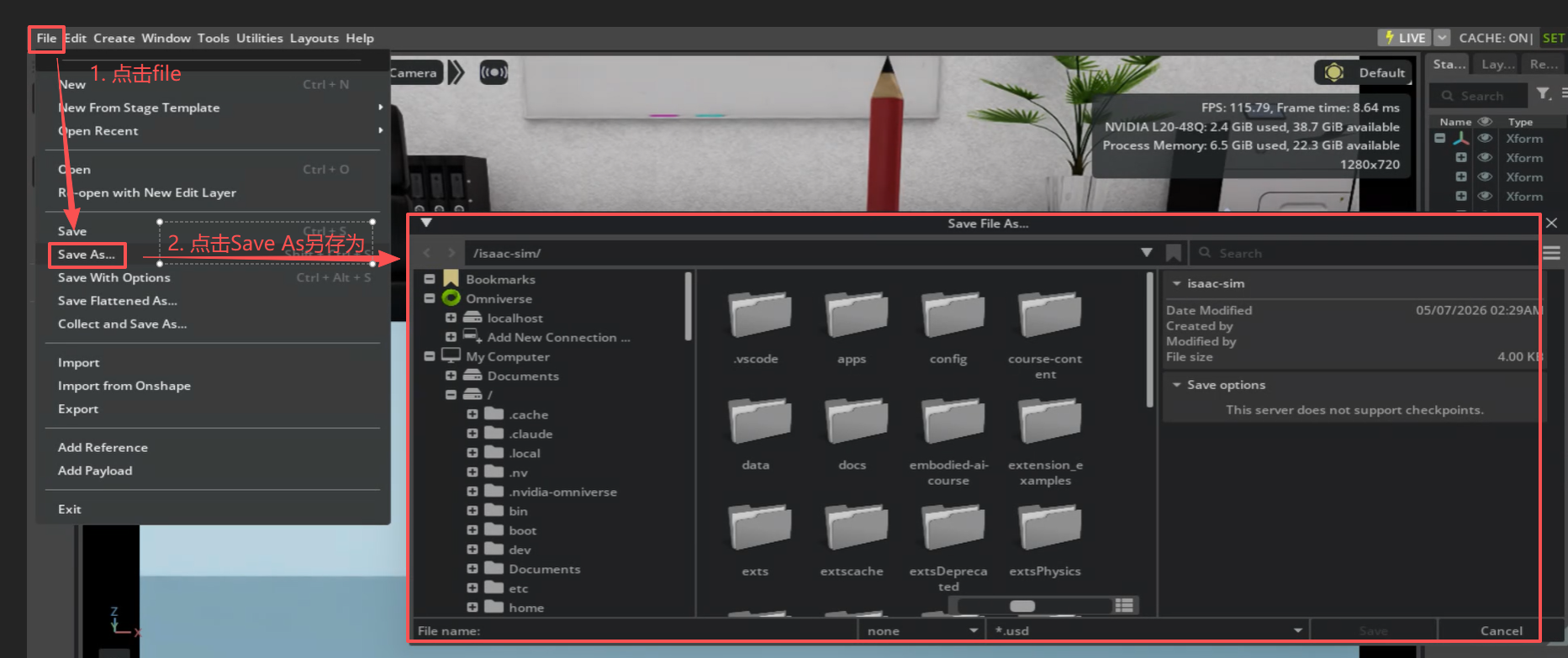Screen dimensions: 1568x658
Task: Go back with the left arrow in the path bar
Action: (x=426, y=252)
